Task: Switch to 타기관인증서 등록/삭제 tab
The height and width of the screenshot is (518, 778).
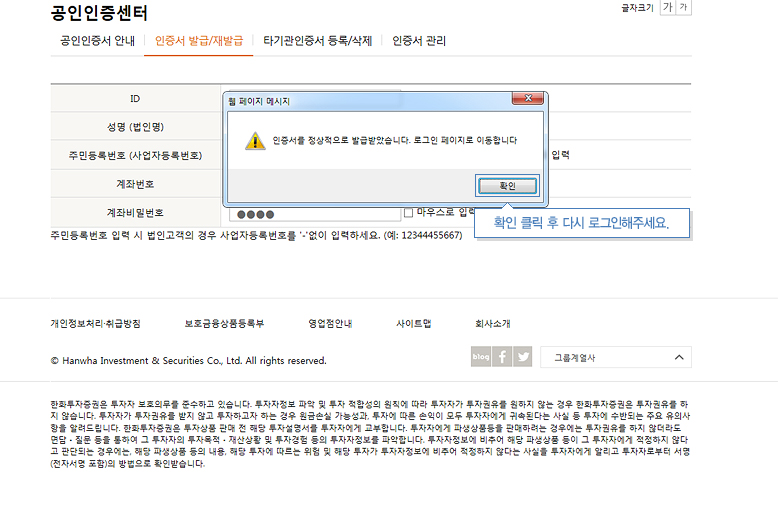Action: click(317, 41)
